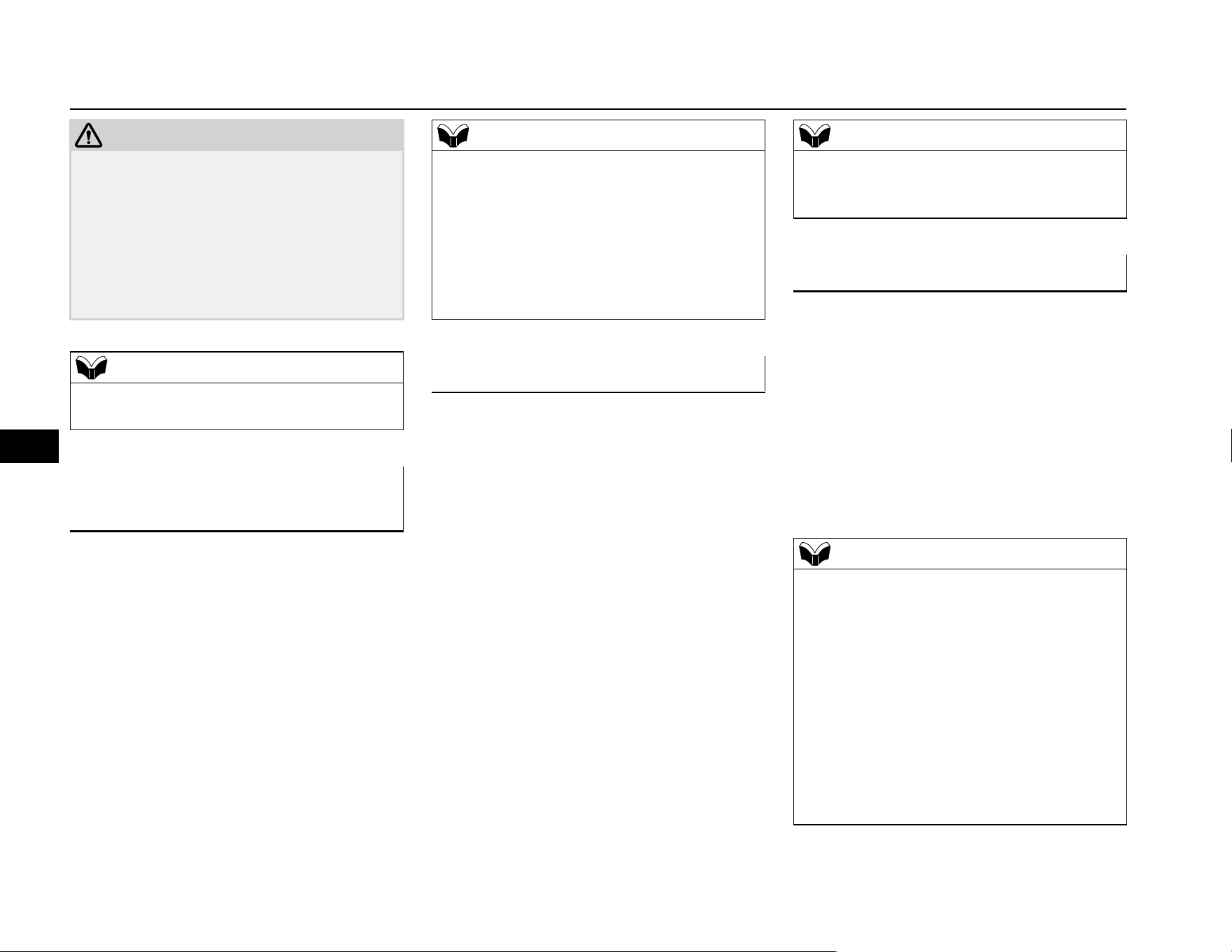This screenshot has width=1232, height=952.
Task: Click inside the tall middle-column note body
Action: pyautogui.click(x=598, y=235)
